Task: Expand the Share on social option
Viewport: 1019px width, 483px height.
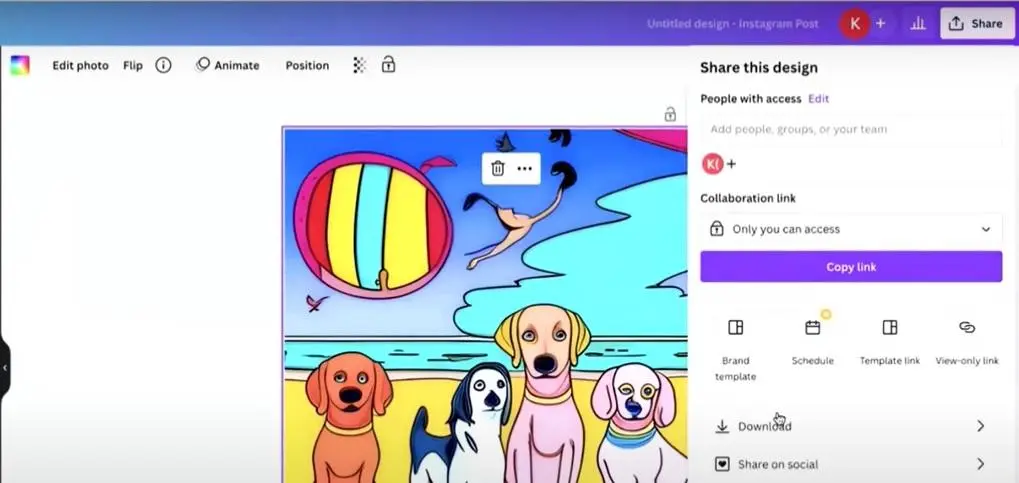Action: (850, 464)
